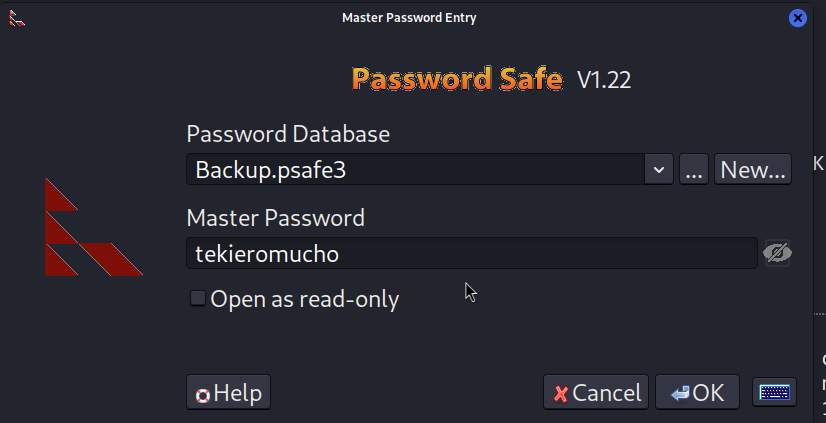Click the V1.22 version text

click(x=604, y=81)
